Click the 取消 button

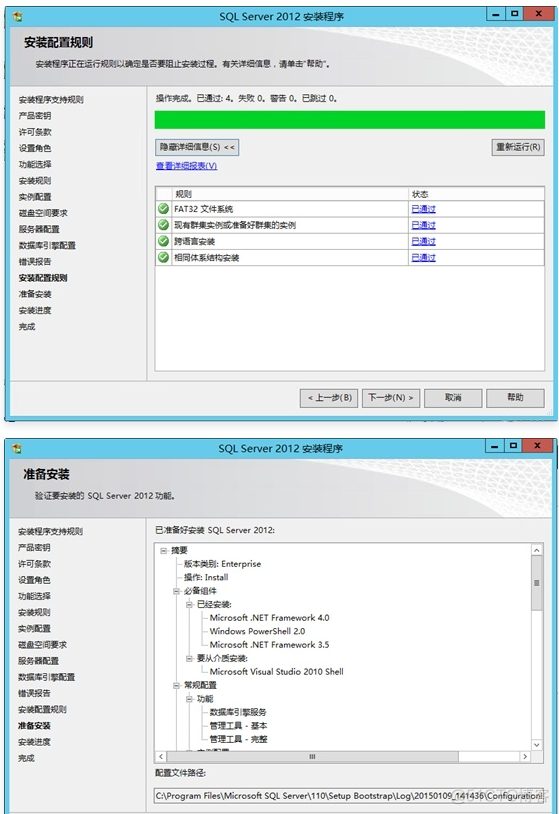(453, 398)
